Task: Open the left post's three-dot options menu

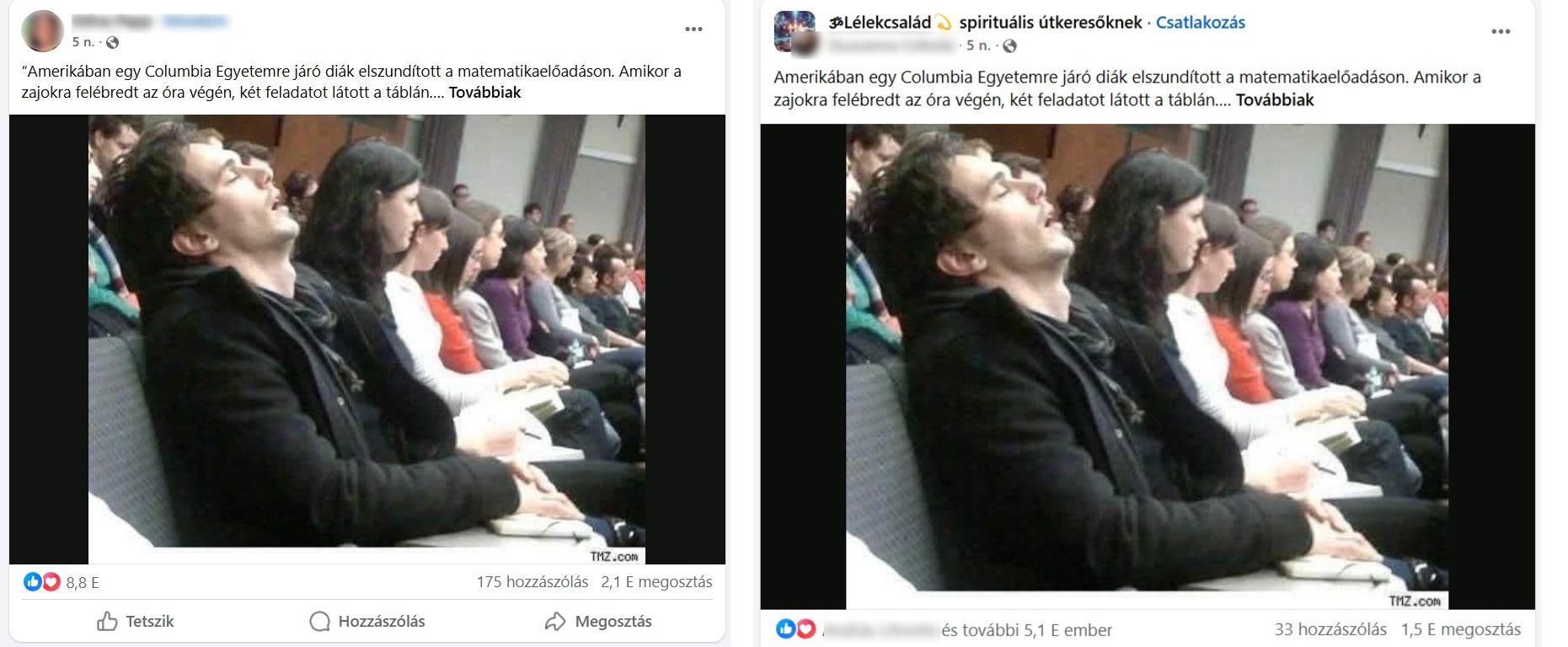Action: [x=693, y=29]
